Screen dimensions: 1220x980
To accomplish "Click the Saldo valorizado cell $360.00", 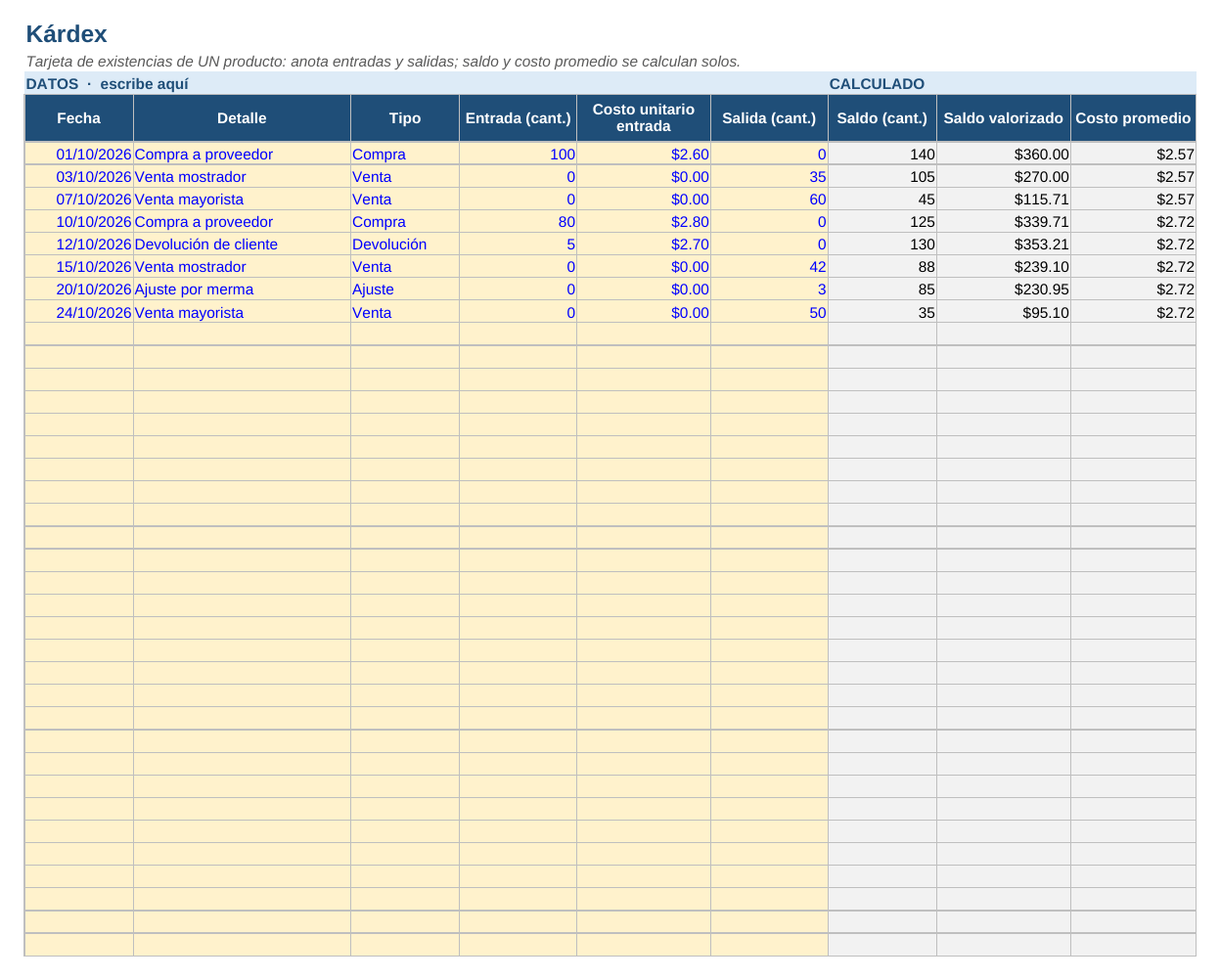I will tap(1004, 155).
